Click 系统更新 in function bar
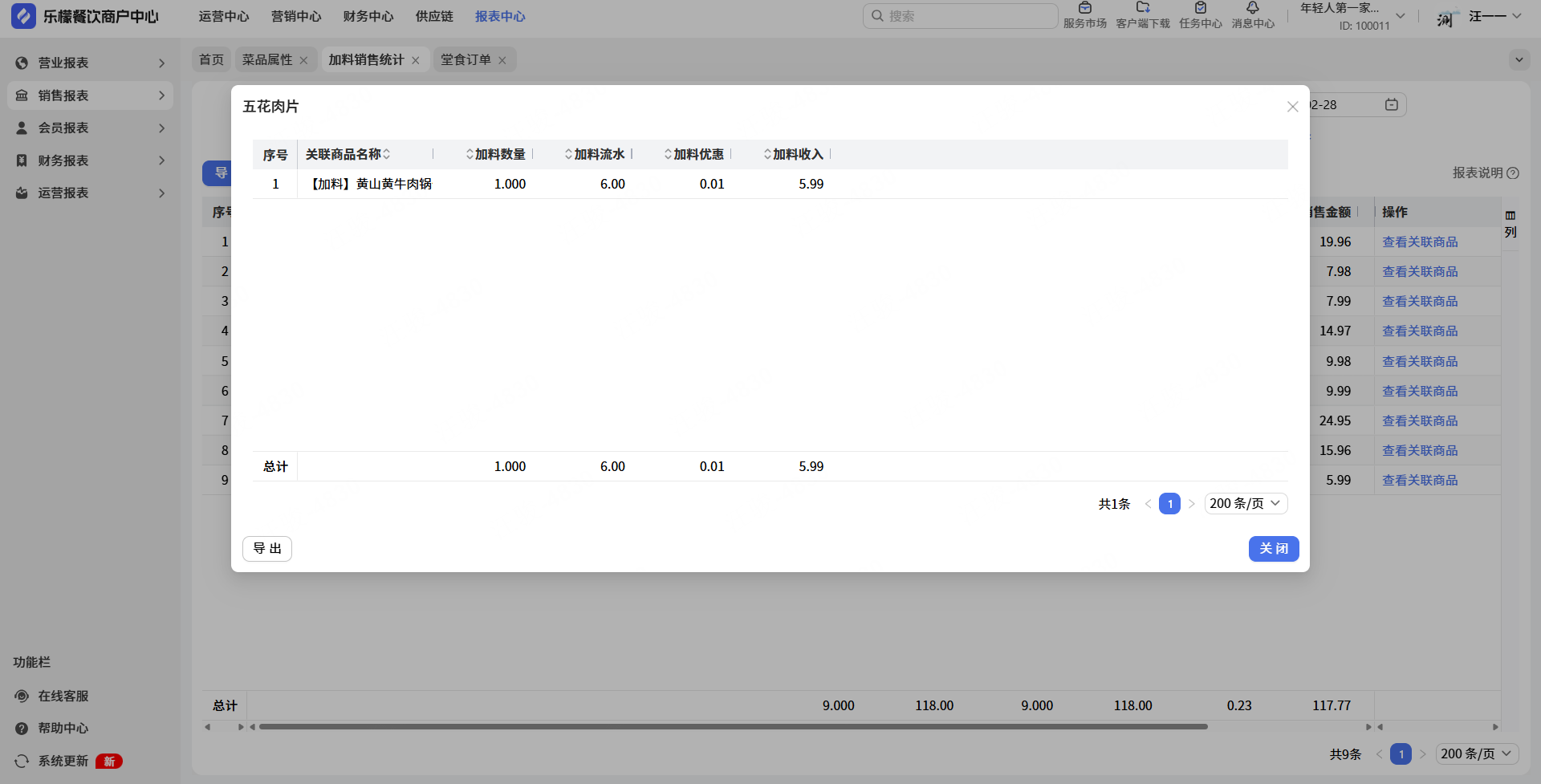 coord(63,761)
